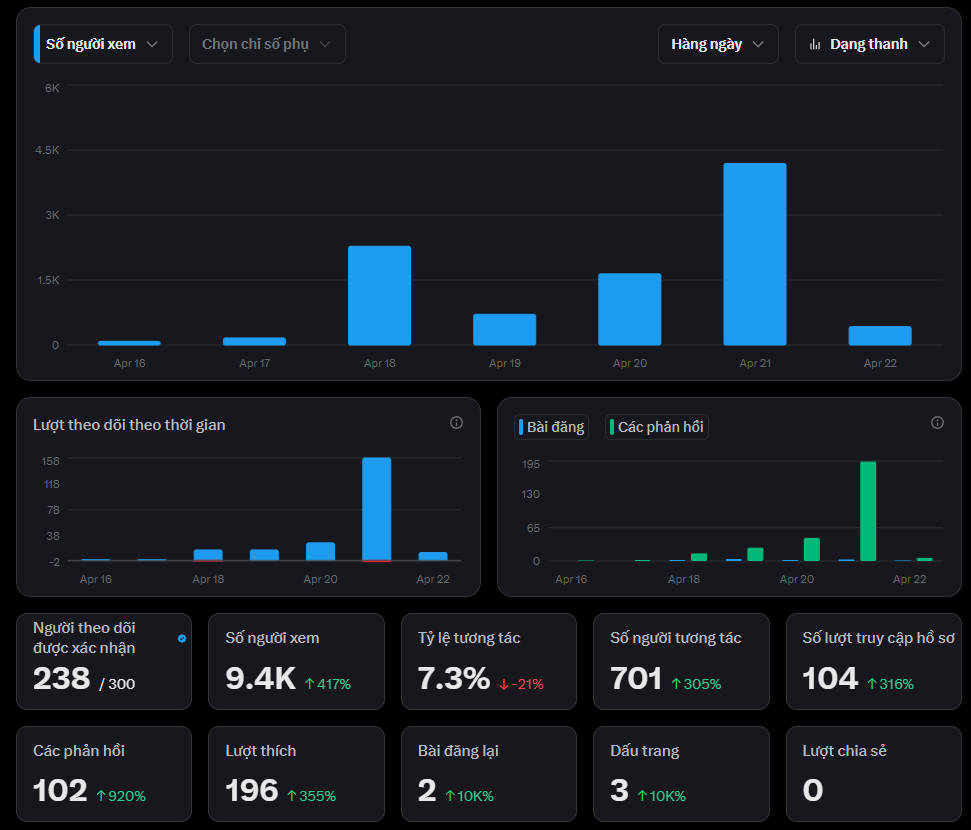Click the "Lượt theo dõi theo thời gian" title
The width and height of the screenshot is (971, 830).
point(129,425)
